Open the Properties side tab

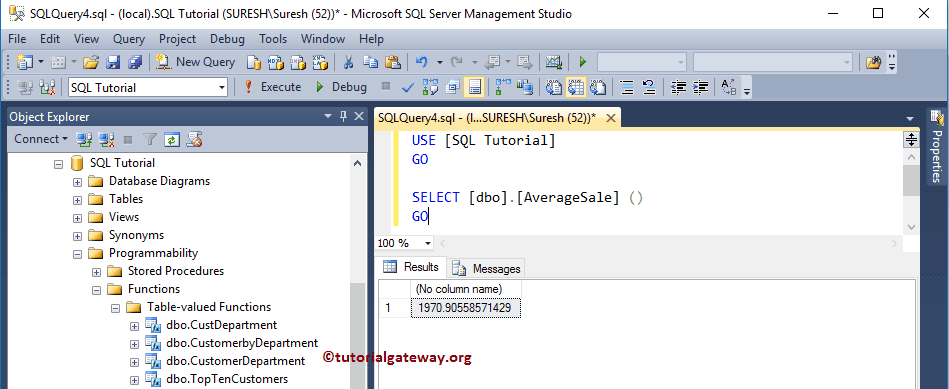(937, 147)
